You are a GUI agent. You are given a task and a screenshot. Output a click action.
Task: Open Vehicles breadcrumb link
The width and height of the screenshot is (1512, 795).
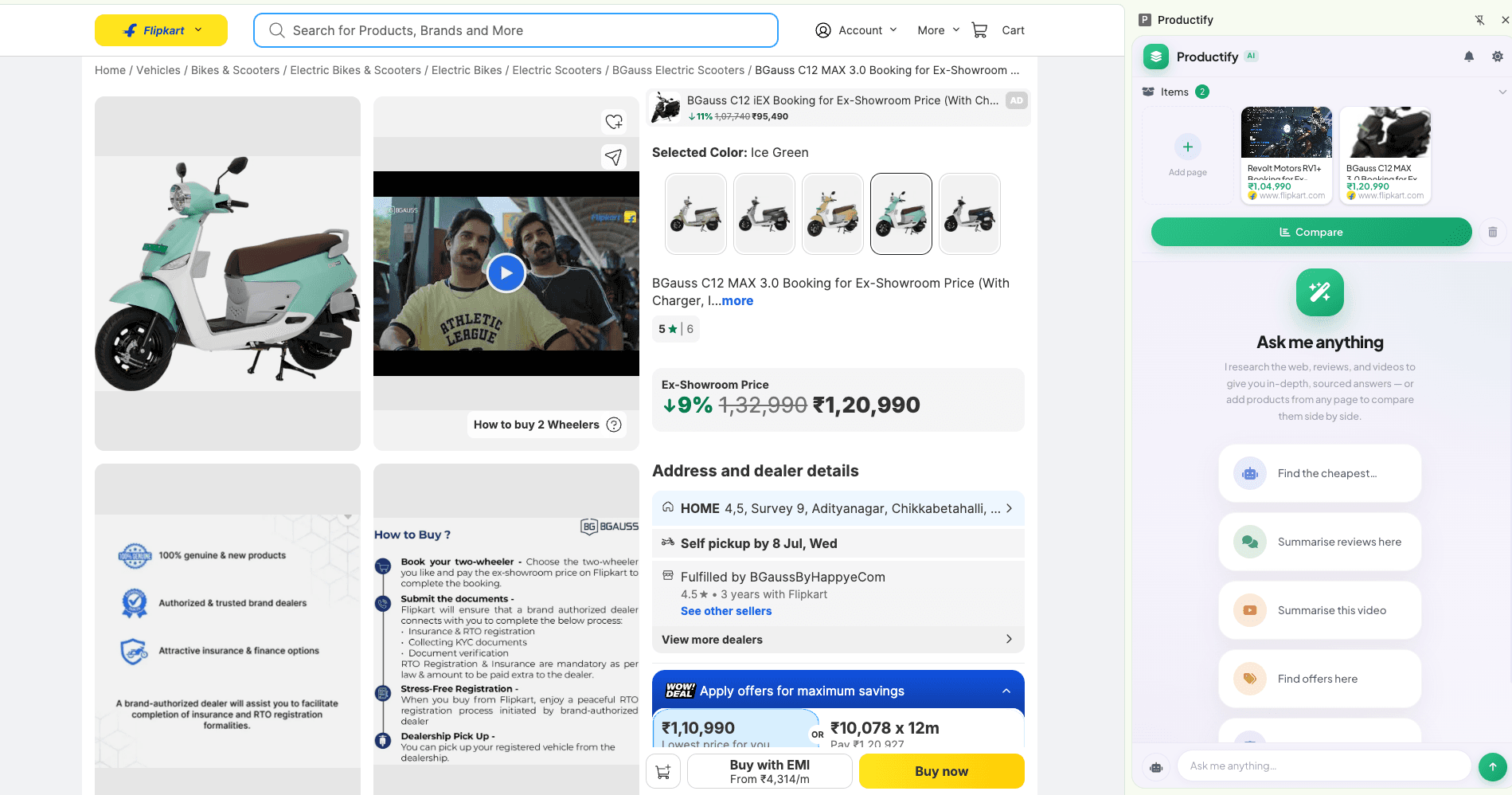point(158,70)
